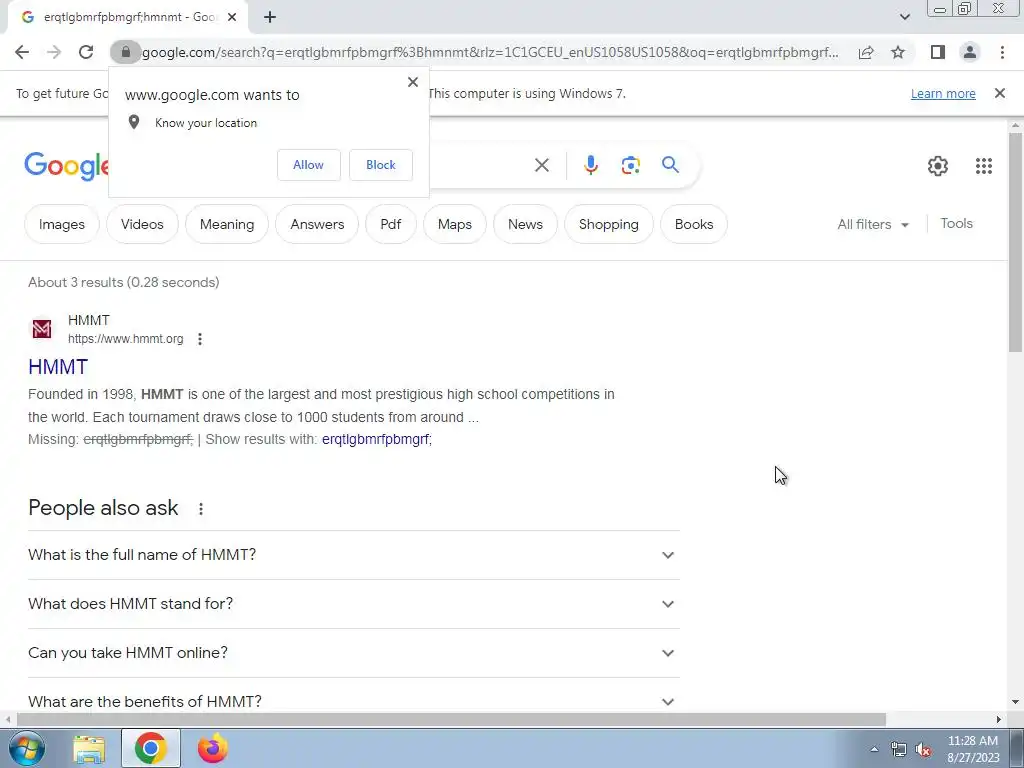
Task: Open Google quick settings gear
Action: coord(938,166)
